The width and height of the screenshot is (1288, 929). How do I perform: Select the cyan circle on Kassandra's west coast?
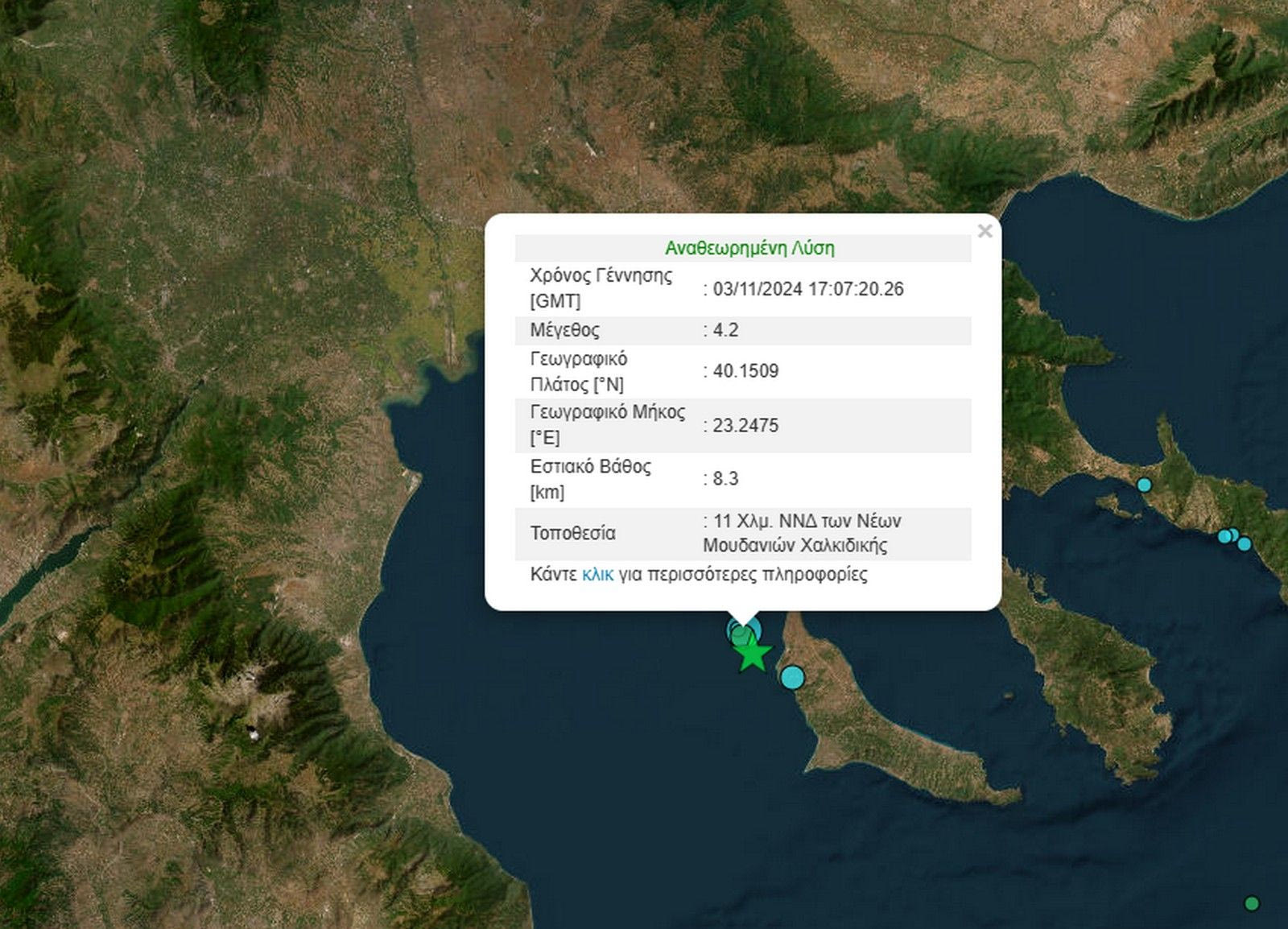pos(793,677)
